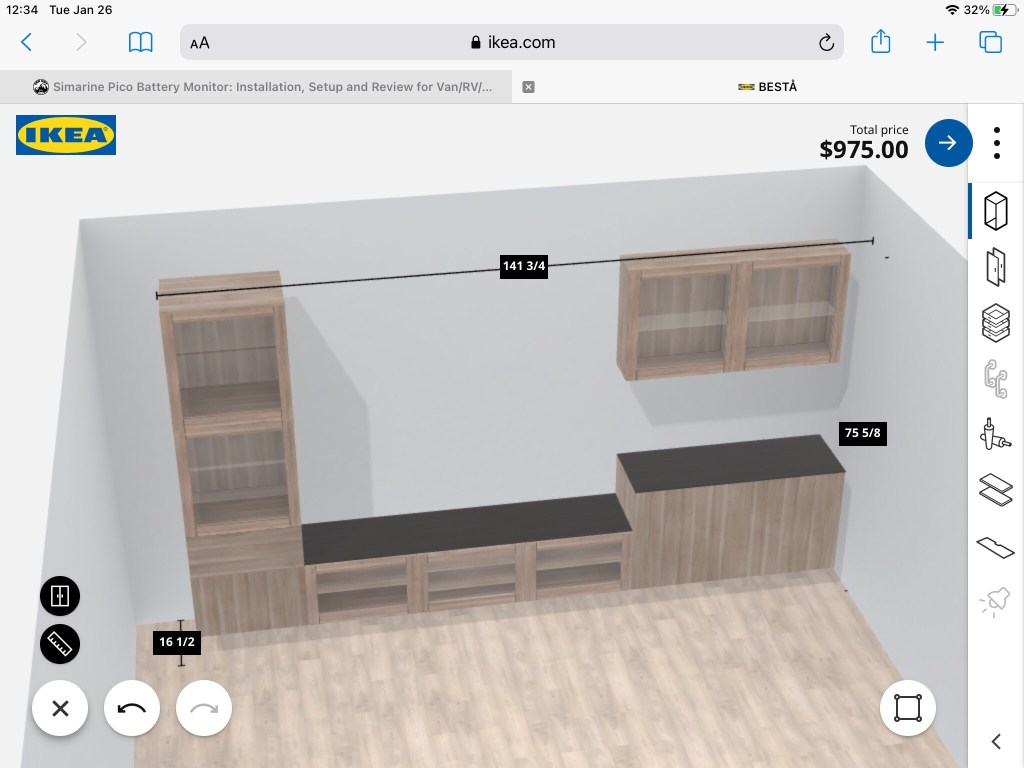Close the planner with the X button
This screenshot has width=1024, height=768.
[x=60, y=709]
